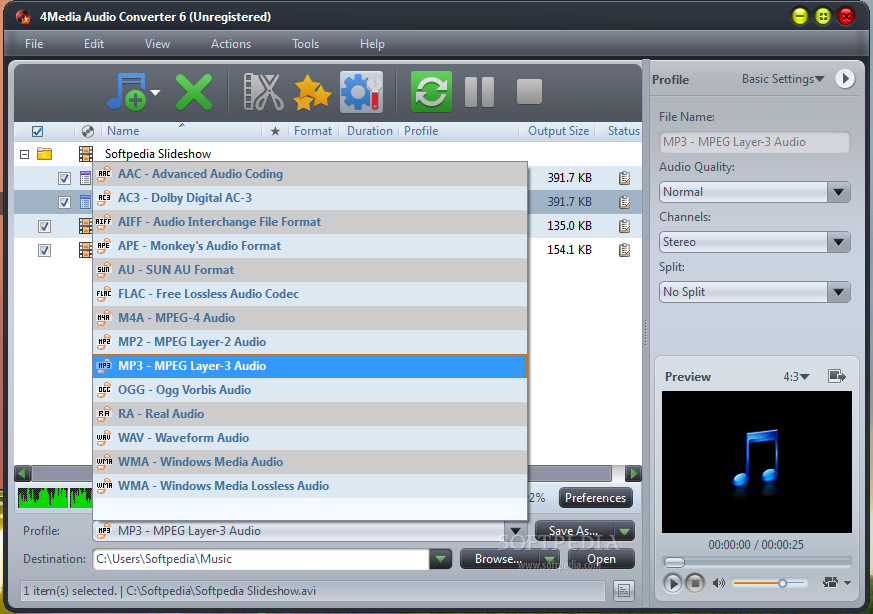873x614 pixels.
Task: Click the Open destination button
Action: click(601, 559)
